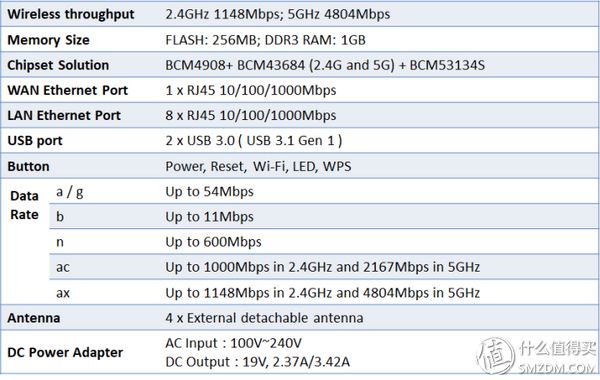Select the DC Power Adapter label
Viewport: 600px width, 380px height.
pyautogui.click(x=65, y=352)
